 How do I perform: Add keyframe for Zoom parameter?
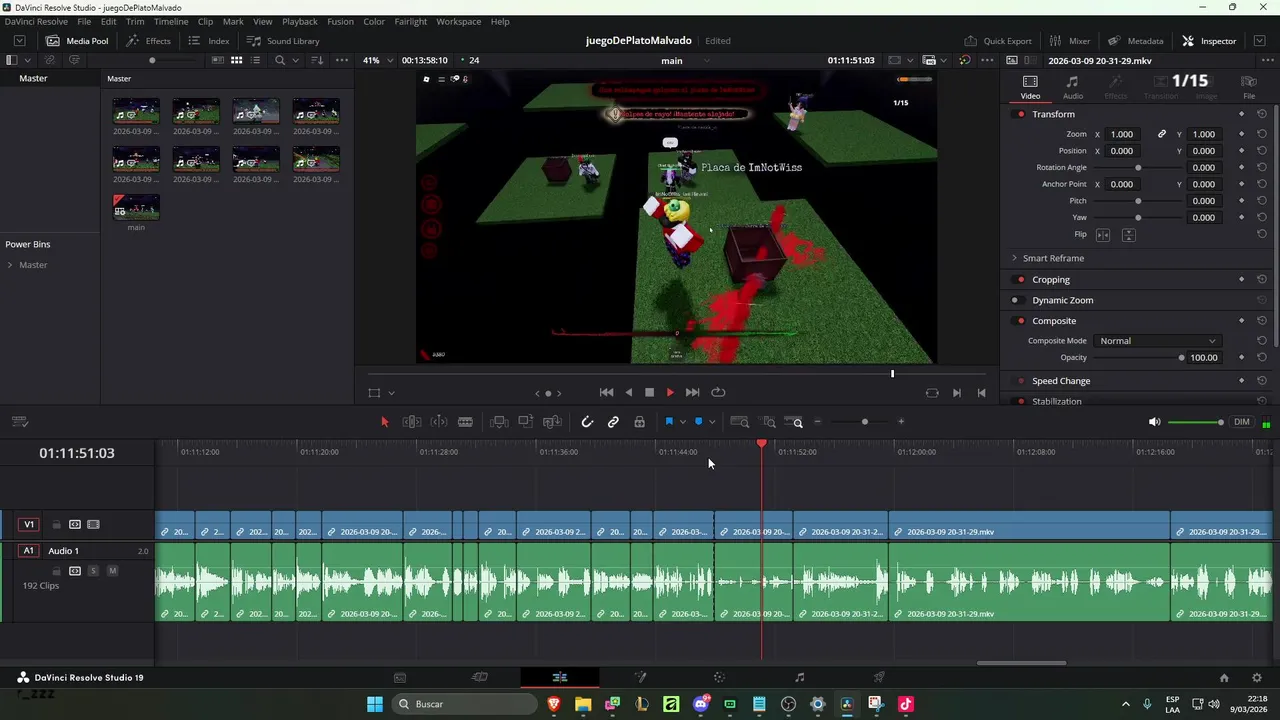coord(1241,134)
